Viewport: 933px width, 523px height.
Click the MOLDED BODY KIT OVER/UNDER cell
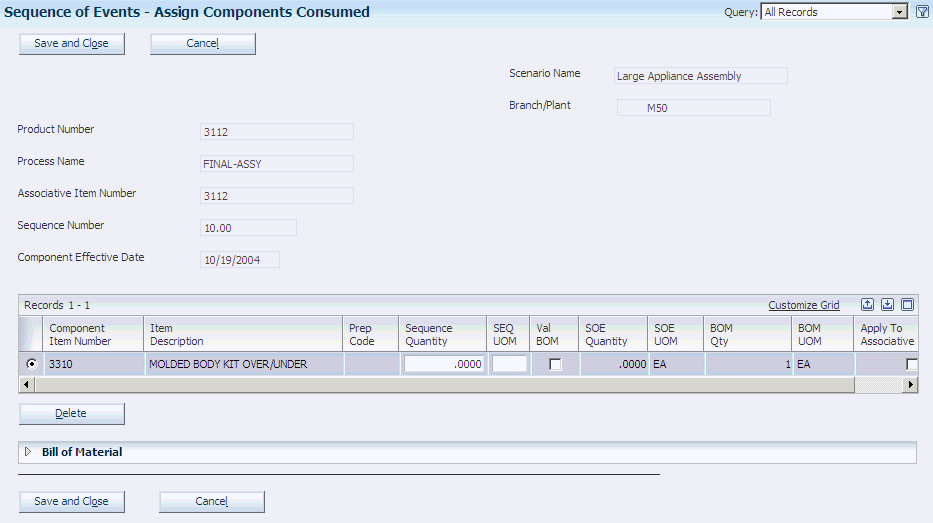pos(243,364)
